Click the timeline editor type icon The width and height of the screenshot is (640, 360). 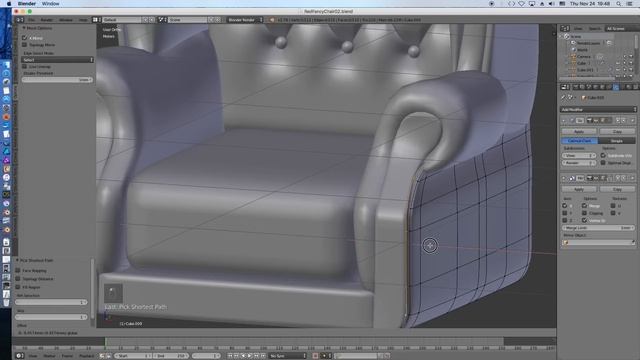[x=20, y=356]
